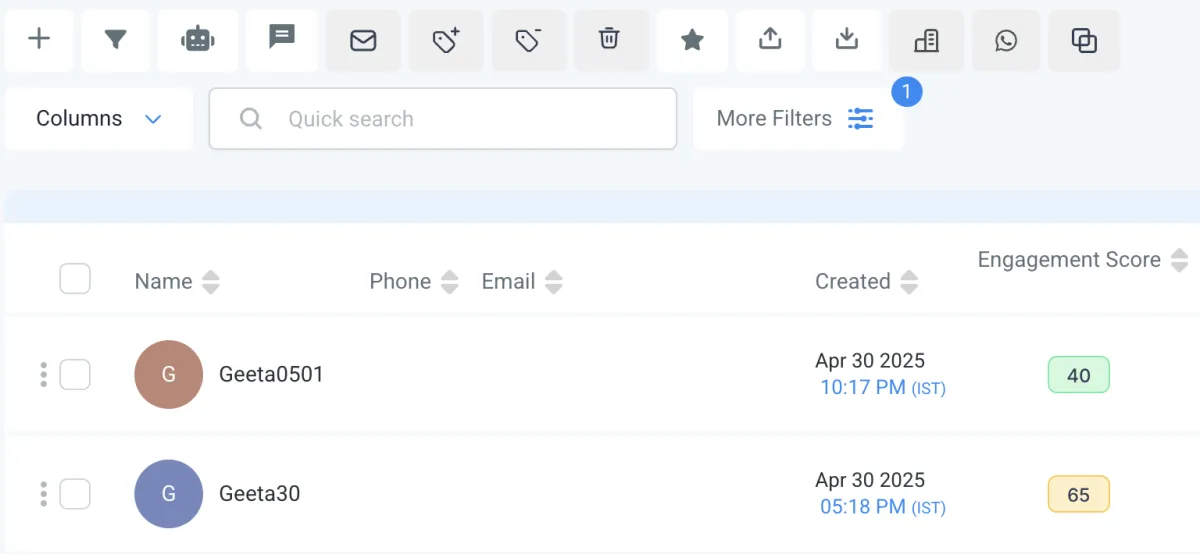Click the send SMS chat bubble icon

tap(282, 38)
